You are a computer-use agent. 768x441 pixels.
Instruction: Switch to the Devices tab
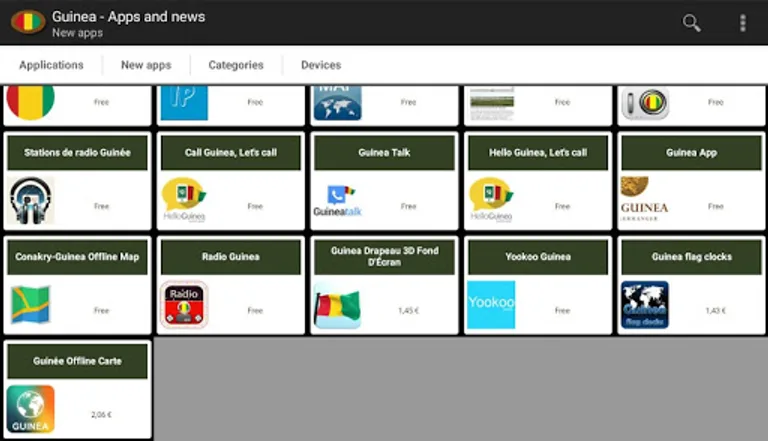(x=321, y=65)
